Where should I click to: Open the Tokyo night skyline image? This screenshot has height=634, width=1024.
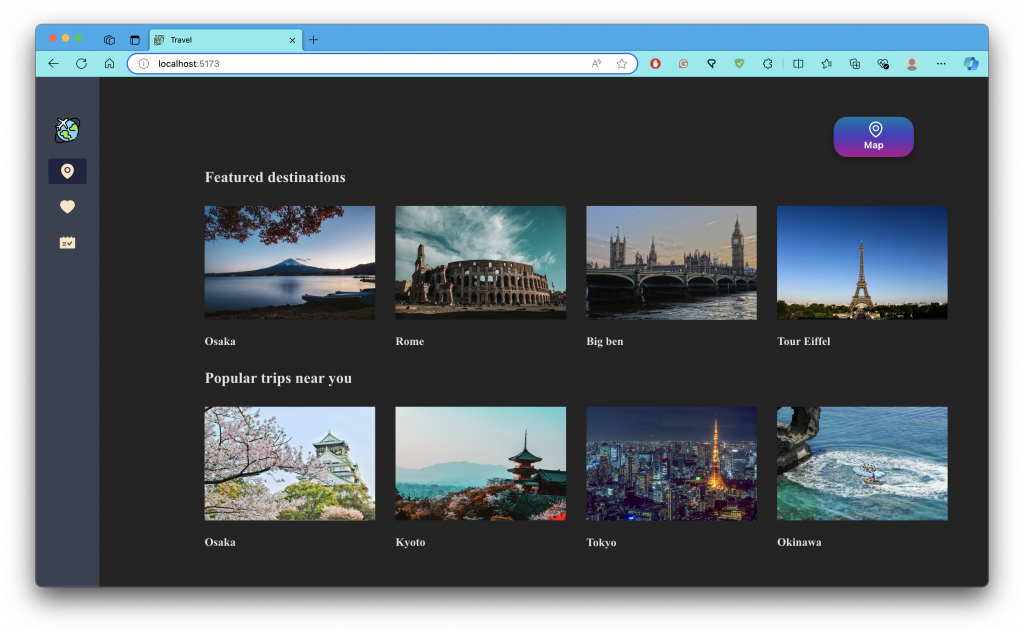671,464
